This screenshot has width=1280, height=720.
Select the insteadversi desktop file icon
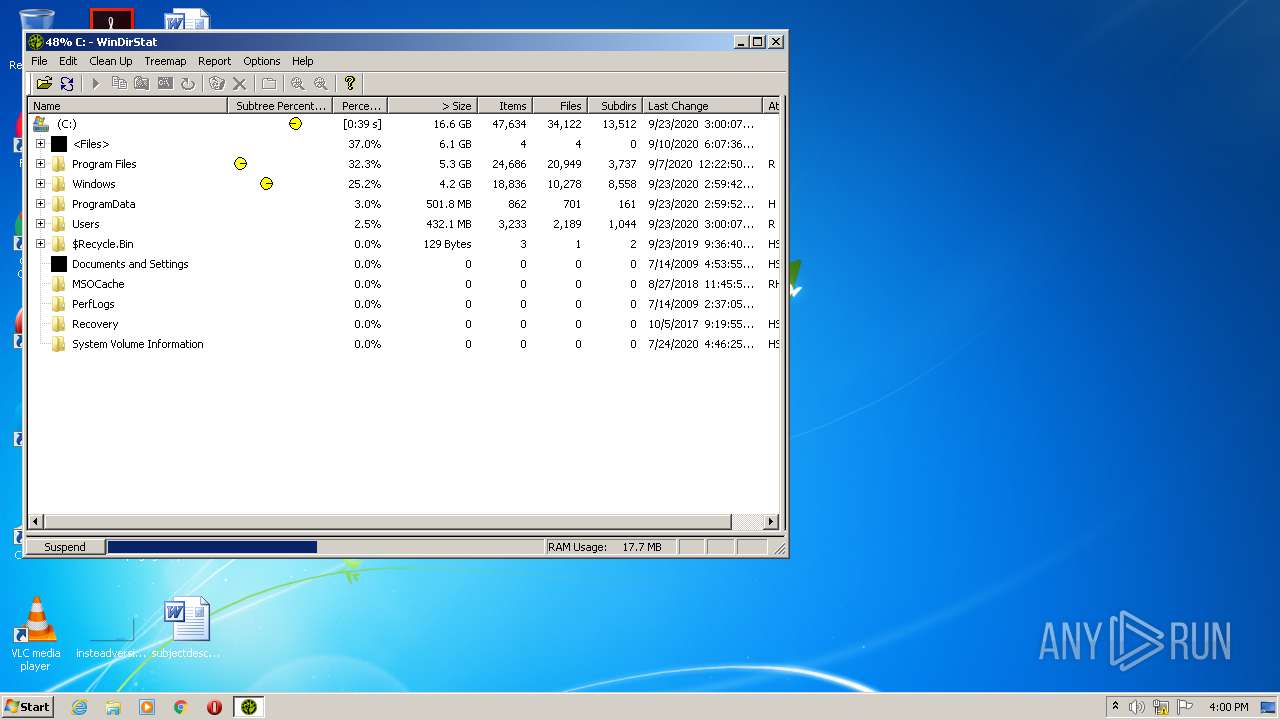(x=111, y=637)
